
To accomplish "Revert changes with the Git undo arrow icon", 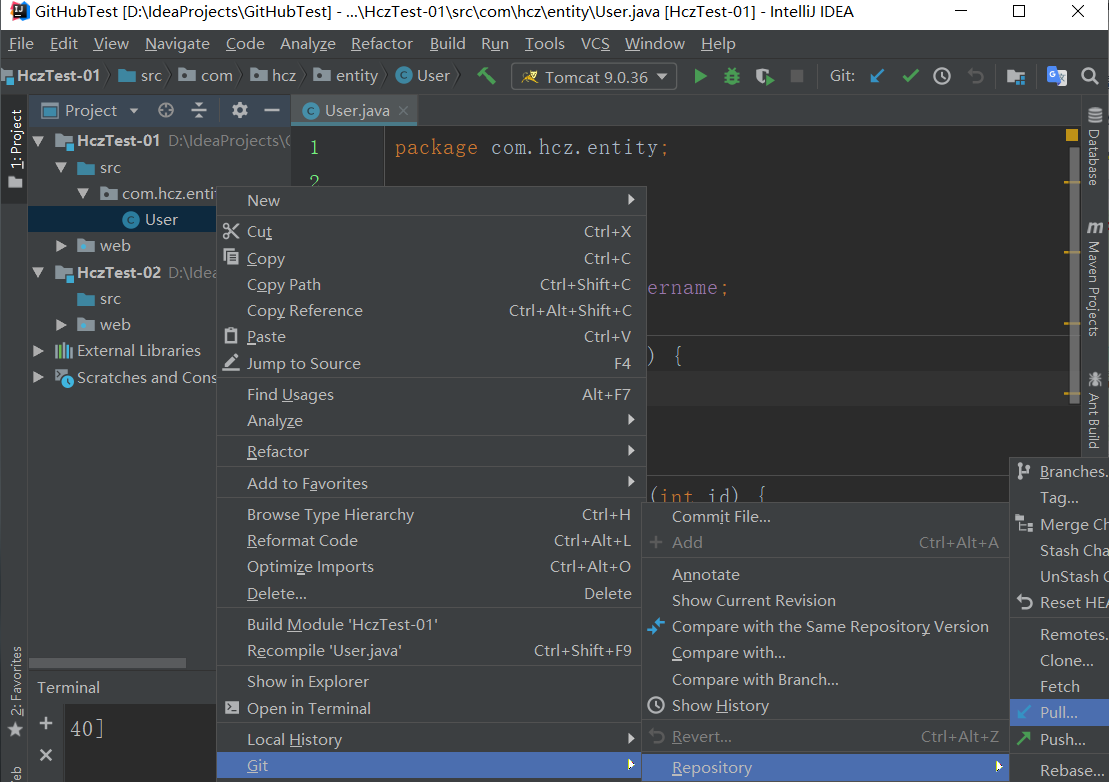I will pyautogui.click(x=976, y=76).
